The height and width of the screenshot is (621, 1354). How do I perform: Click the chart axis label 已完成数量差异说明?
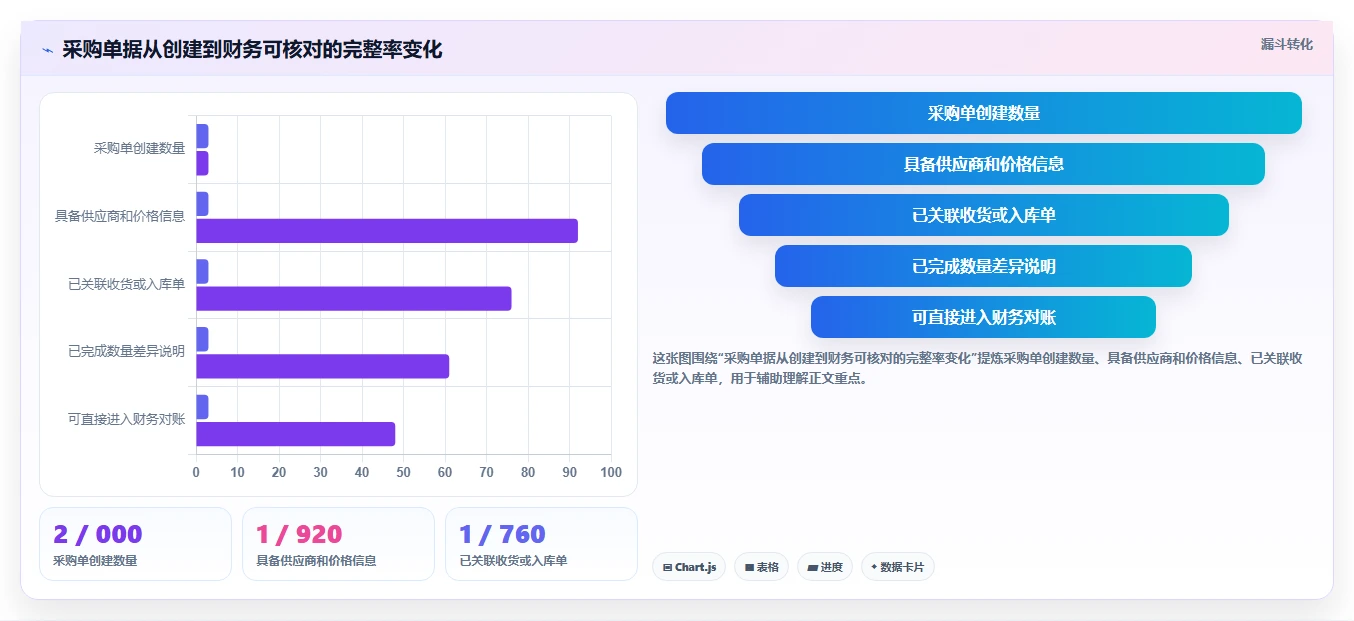(x=126, y=351)
